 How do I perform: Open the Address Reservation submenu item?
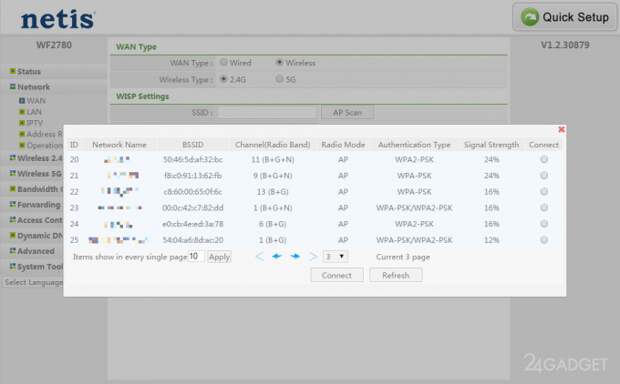[x=41, y=134]
